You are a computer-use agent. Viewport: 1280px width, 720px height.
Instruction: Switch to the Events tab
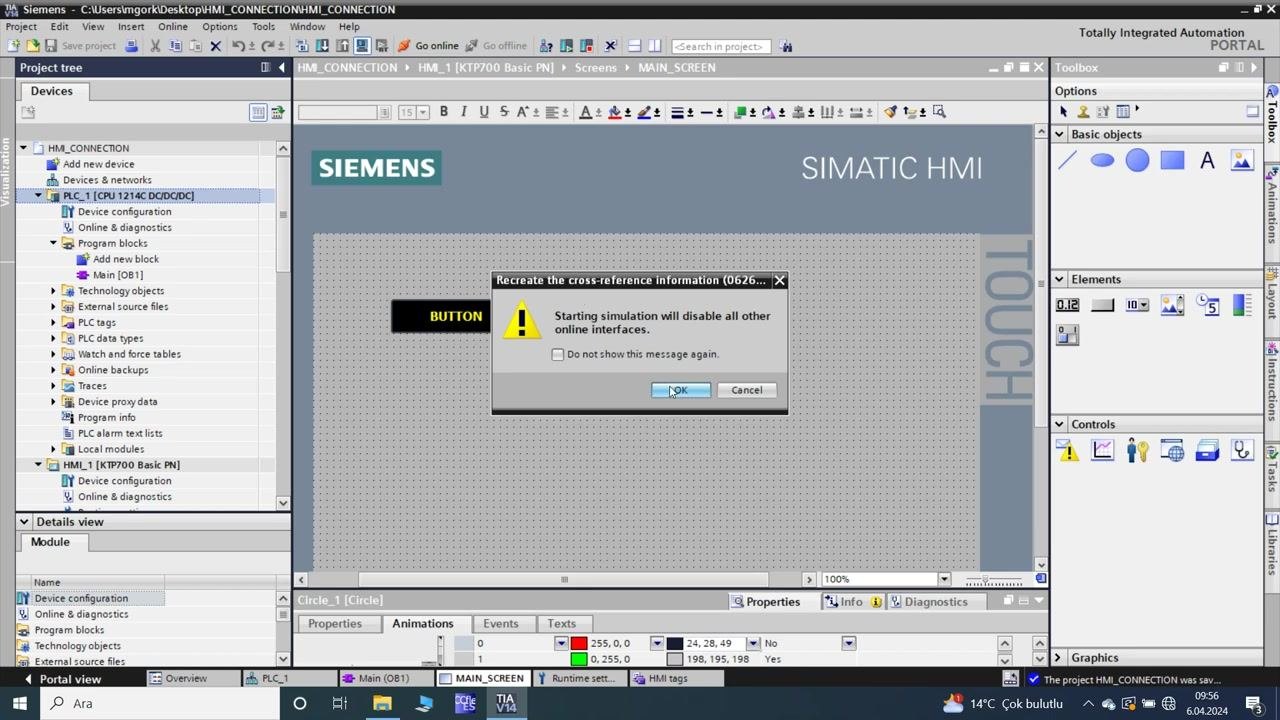(x=500, y=624)
